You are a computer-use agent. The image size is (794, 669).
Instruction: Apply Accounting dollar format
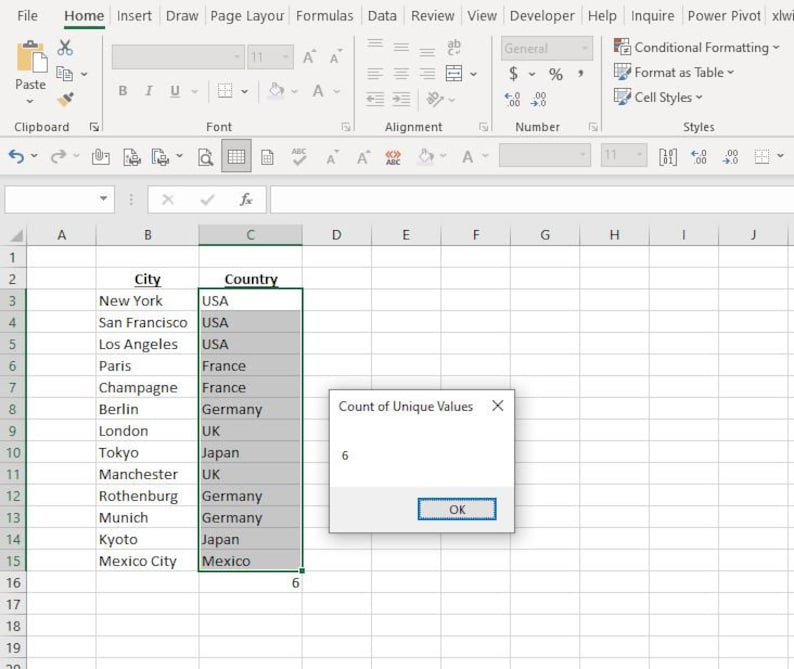pyautogui.click(x=513, y=74)
